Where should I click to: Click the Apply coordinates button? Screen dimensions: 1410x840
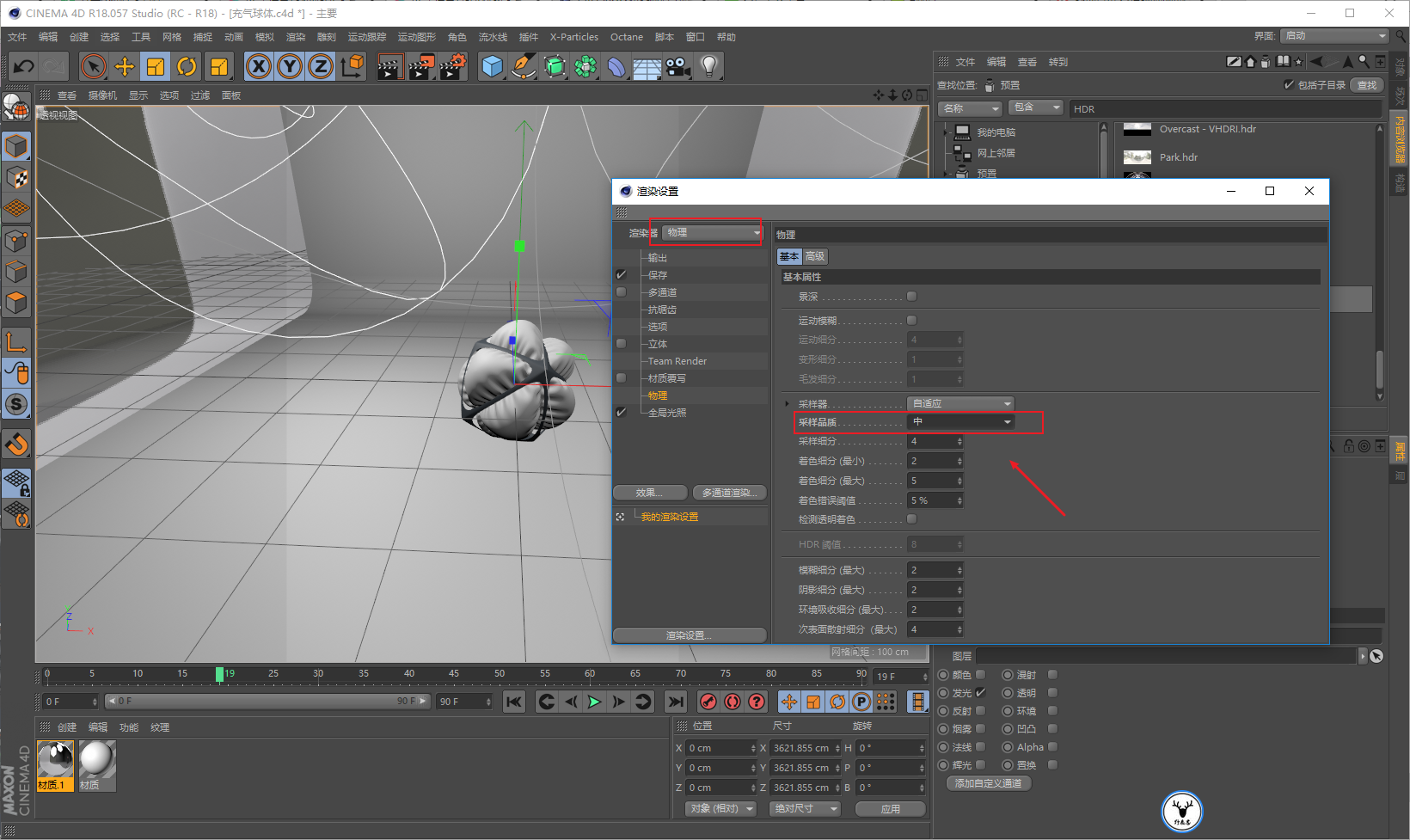pyautogui.click(x=891, y=809)
